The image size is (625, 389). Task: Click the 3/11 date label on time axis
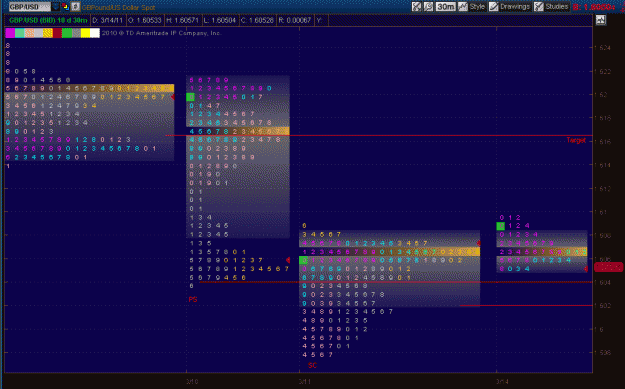click(305, 381)
